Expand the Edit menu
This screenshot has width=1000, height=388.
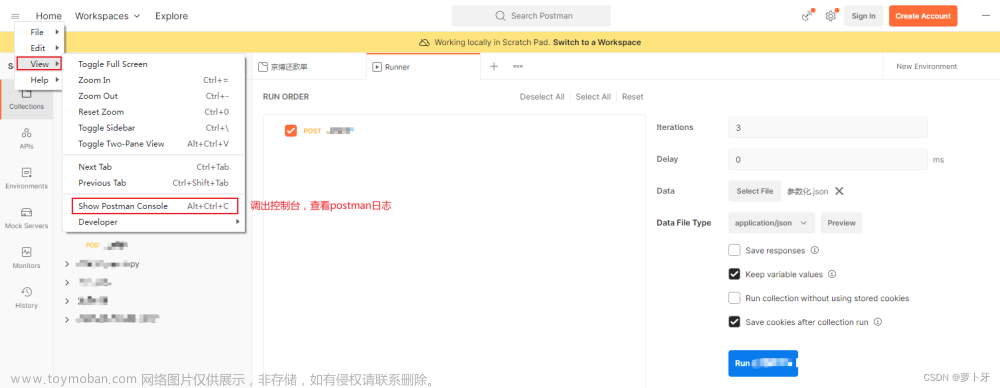pos(39,48)
